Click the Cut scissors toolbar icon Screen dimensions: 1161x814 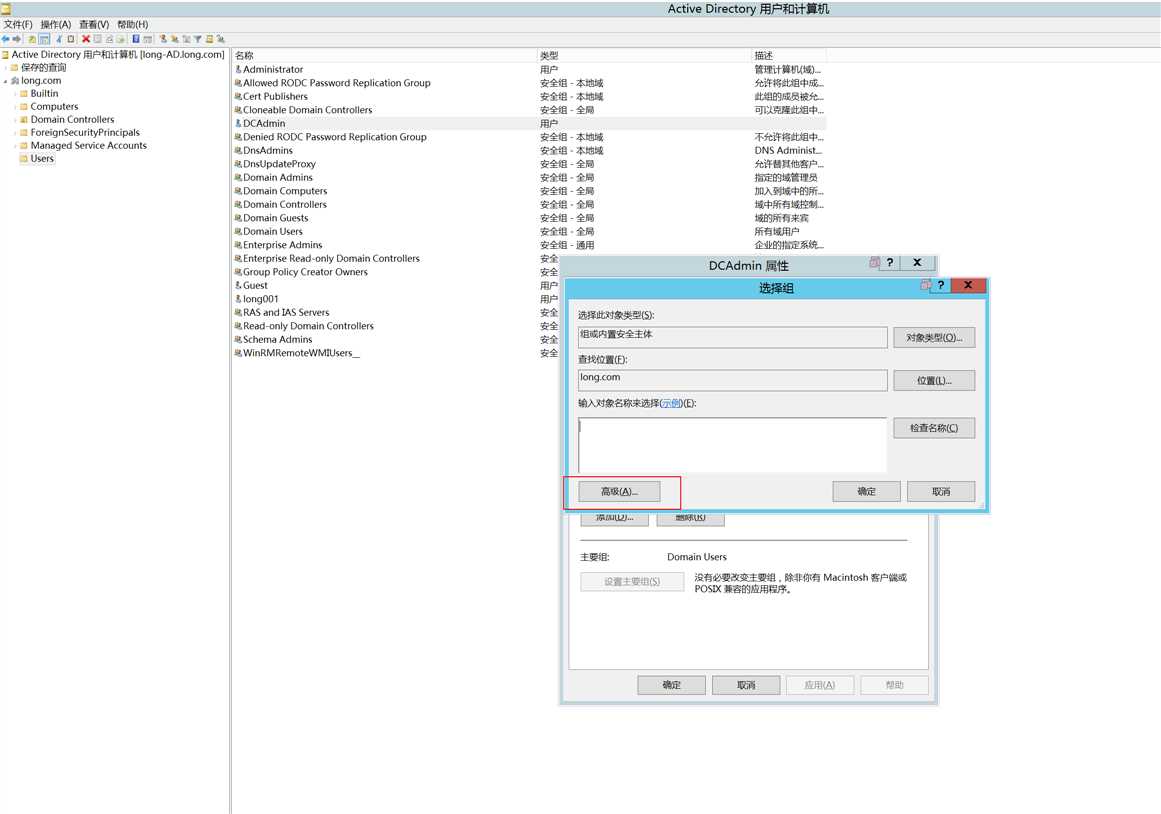click(58, 39)
